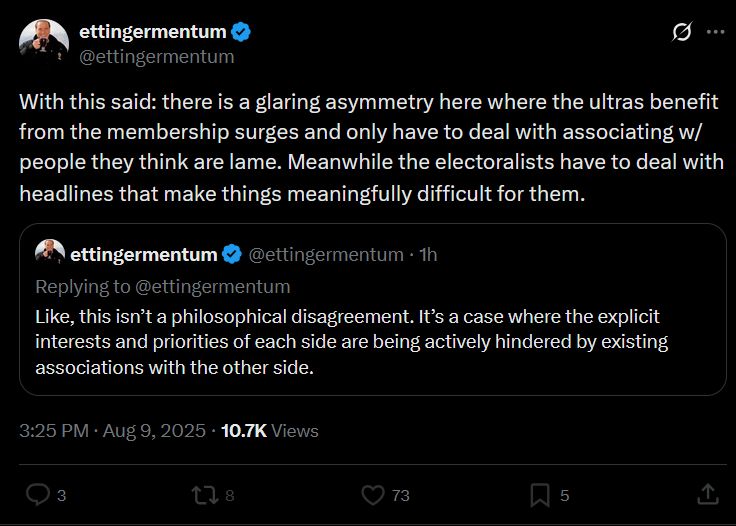Screen dimensions: 736x526
Task: Click the like count number 73
Action: tap(400, 496)
